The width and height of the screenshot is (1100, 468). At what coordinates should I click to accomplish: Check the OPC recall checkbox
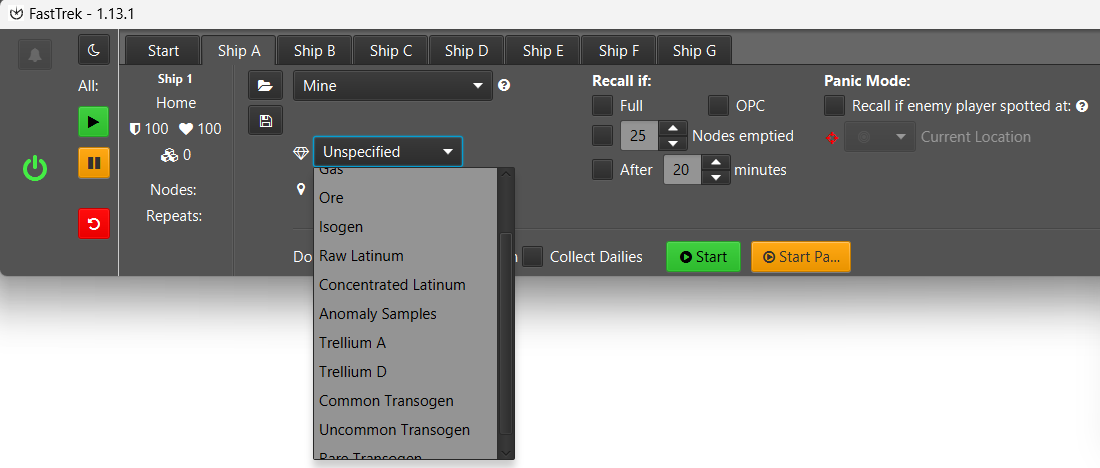(x=718, y=106)
